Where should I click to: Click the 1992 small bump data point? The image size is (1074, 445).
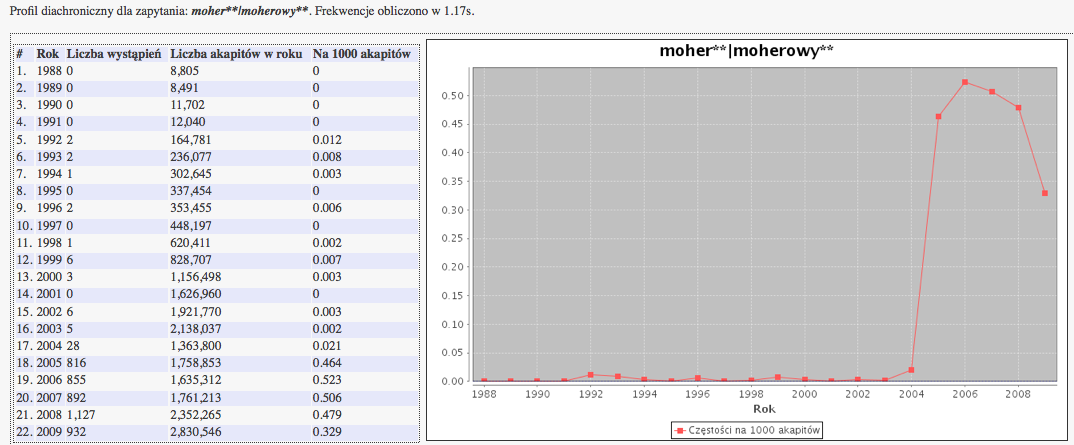coord(591,375)
